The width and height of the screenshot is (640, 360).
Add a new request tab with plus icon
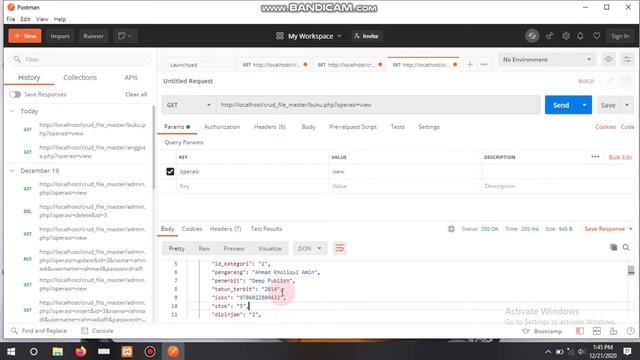pyautogui.click(x=470, y=64)
